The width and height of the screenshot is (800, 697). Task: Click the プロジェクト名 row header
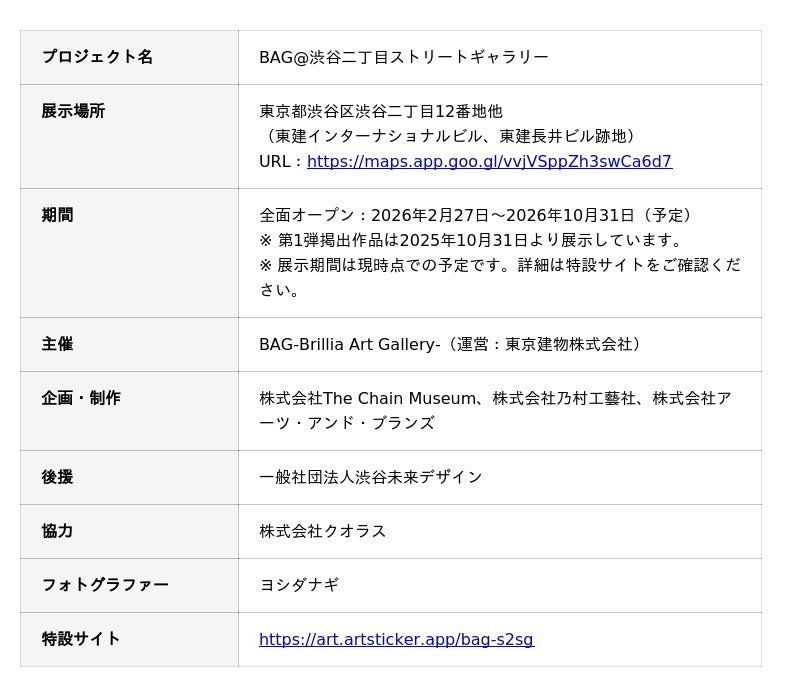(x=97, y=57)
